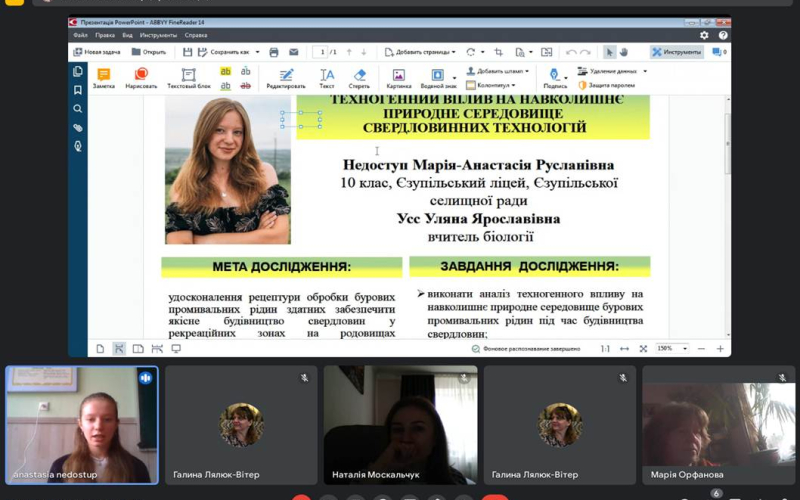Toggle the Инструменты tools panel
Screen dimensions: 800x500
tap(677, 52)
